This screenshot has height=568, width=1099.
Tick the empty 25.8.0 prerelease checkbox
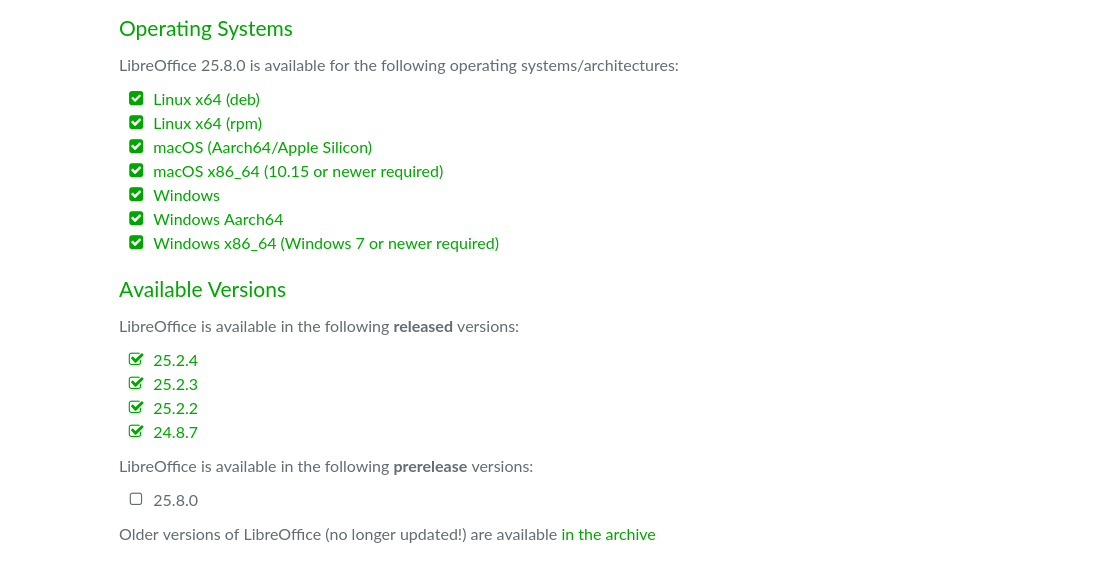point(136,499)
